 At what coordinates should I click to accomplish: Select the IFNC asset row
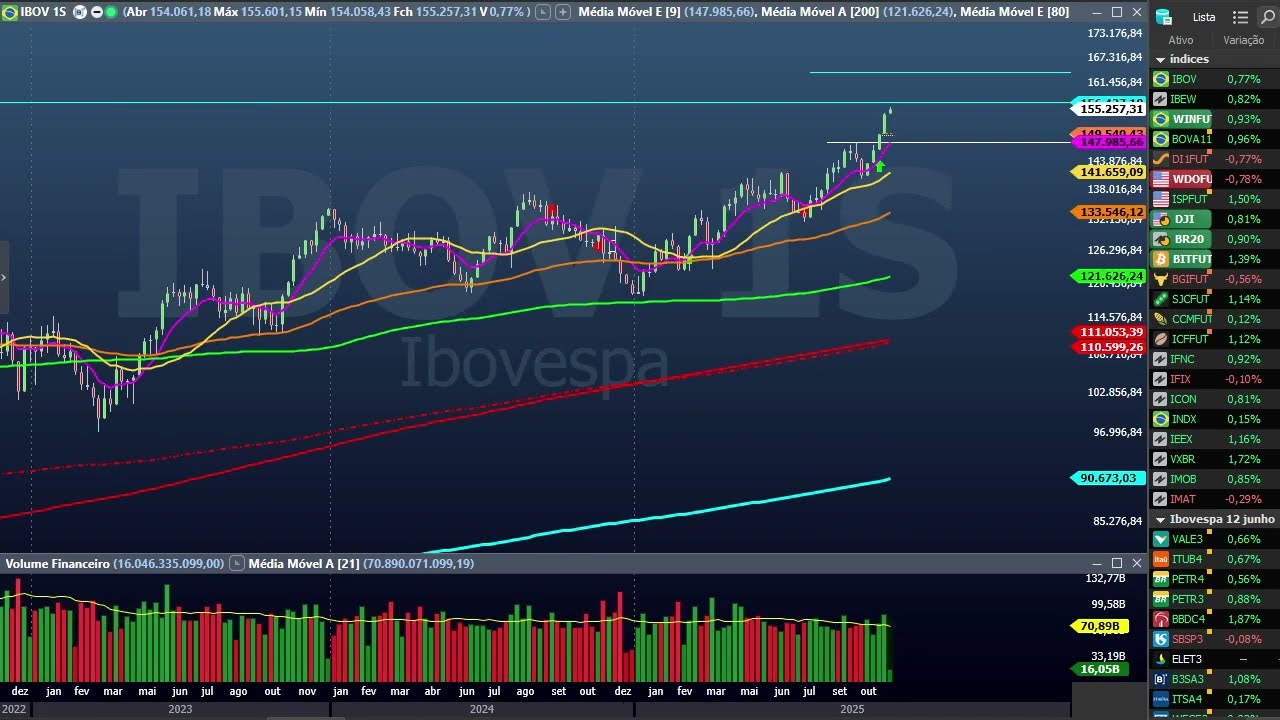click(x=1215, y=359)
